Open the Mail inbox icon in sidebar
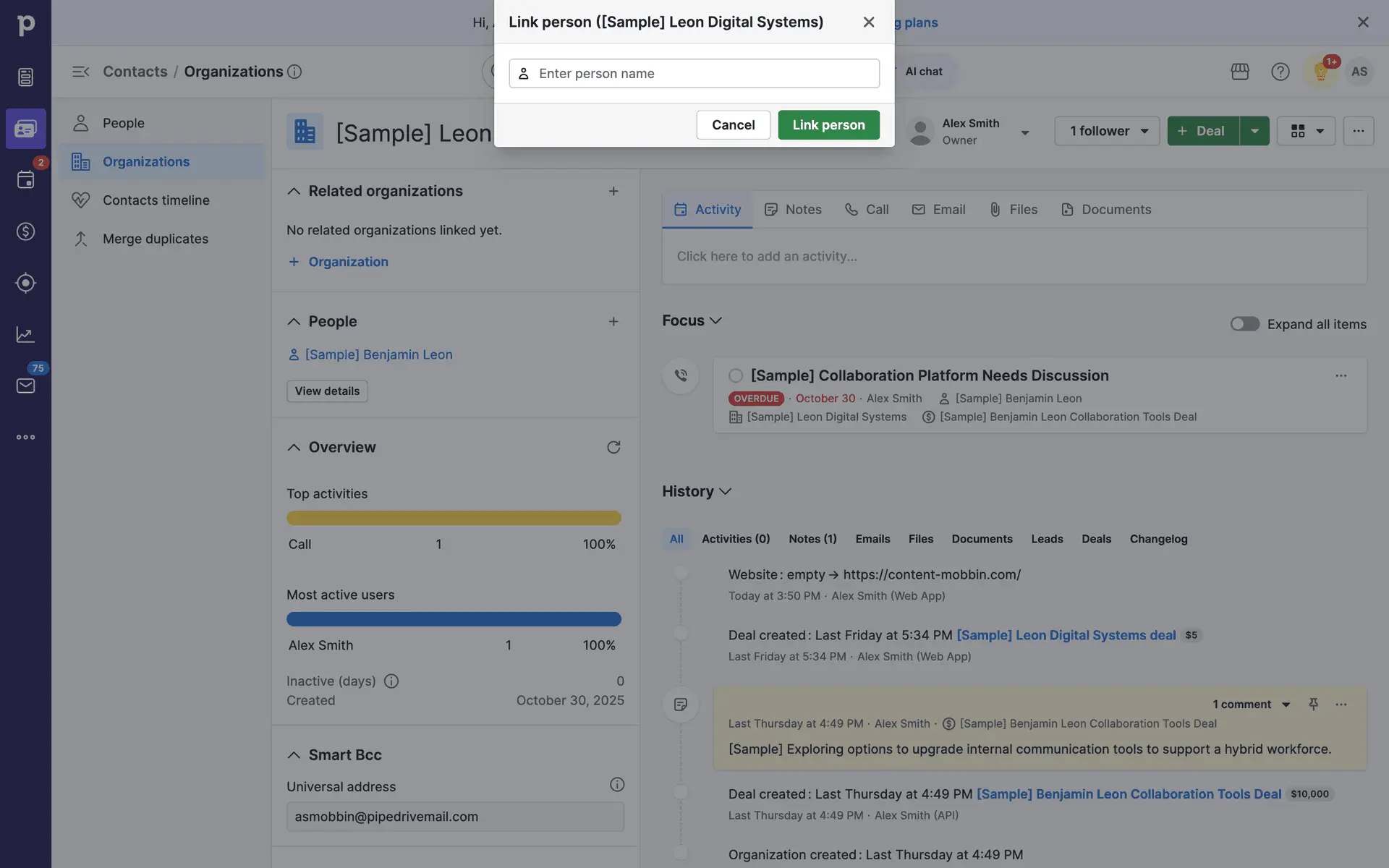Screen dimensions: 1389x868 (x=25, y=386)
